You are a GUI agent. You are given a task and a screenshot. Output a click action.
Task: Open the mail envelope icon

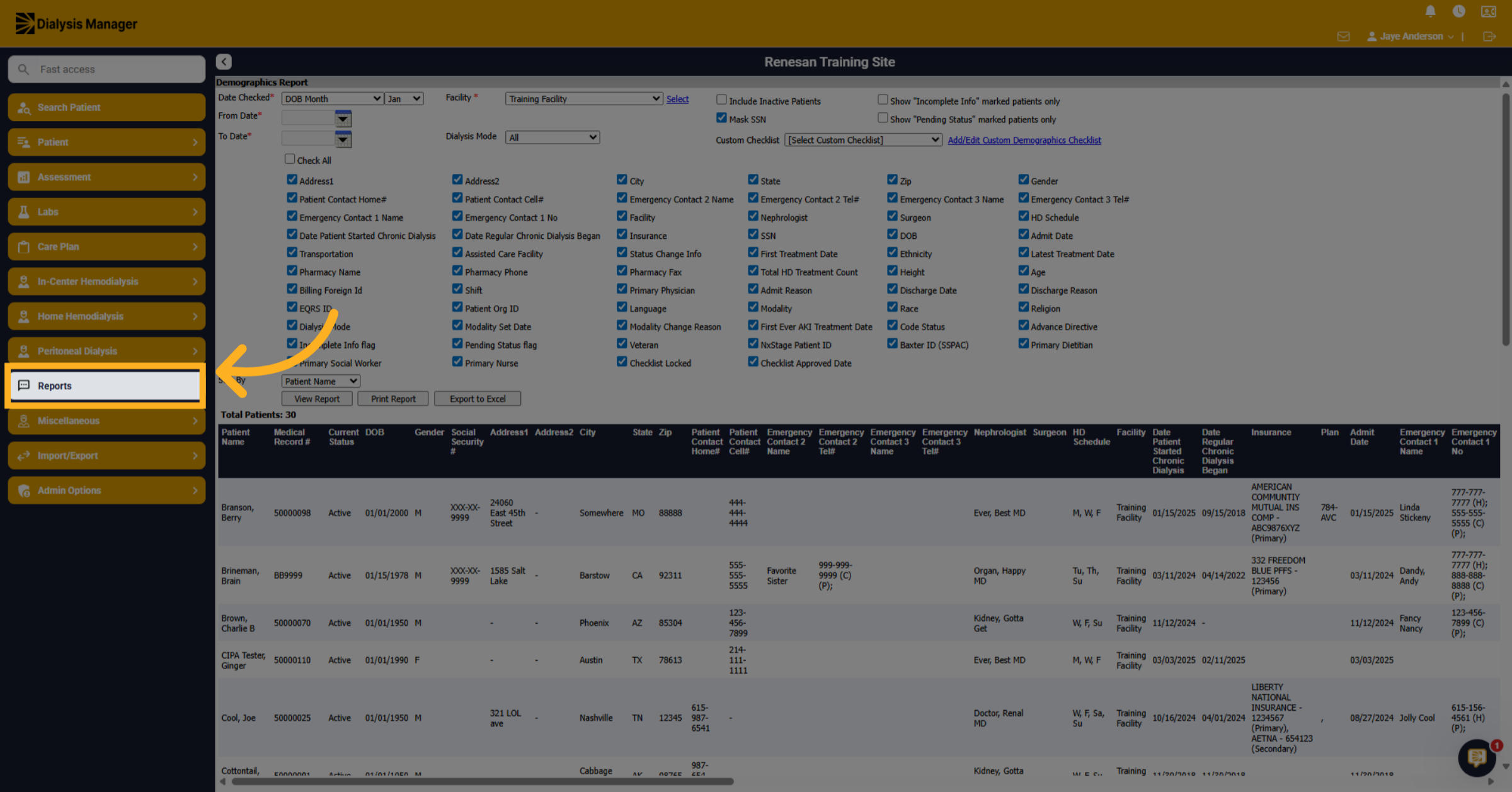click(x=1343, y=37)
